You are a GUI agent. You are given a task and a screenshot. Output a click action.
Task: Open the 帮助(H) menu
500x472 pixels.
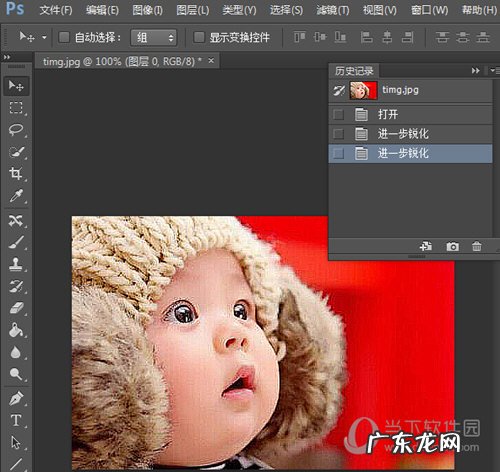pos(479,10)
